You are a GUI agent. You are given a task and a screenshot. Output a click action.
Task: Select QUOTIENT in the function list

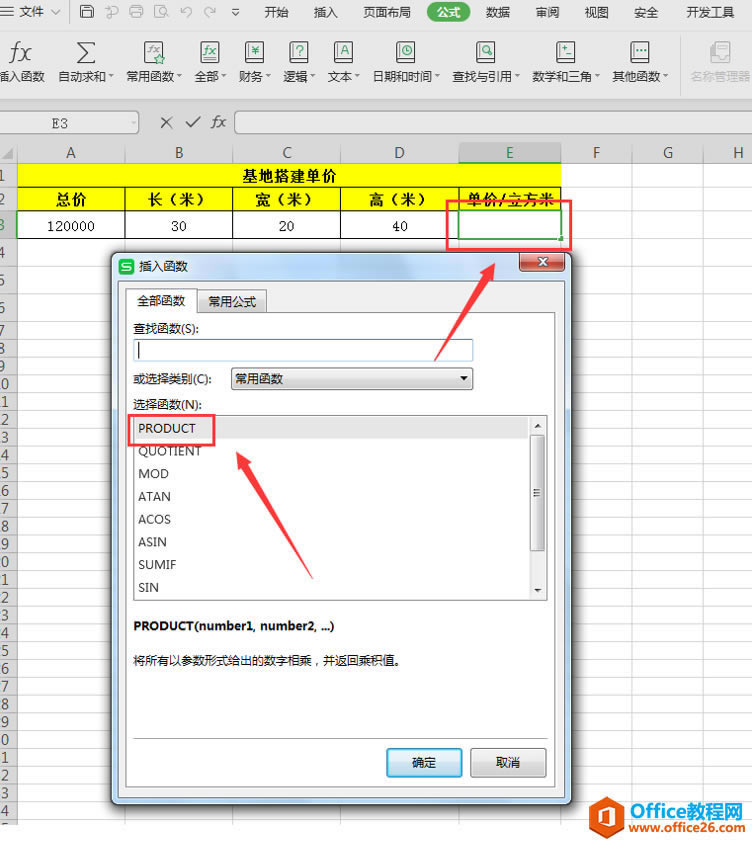click(x=330, y=451)
